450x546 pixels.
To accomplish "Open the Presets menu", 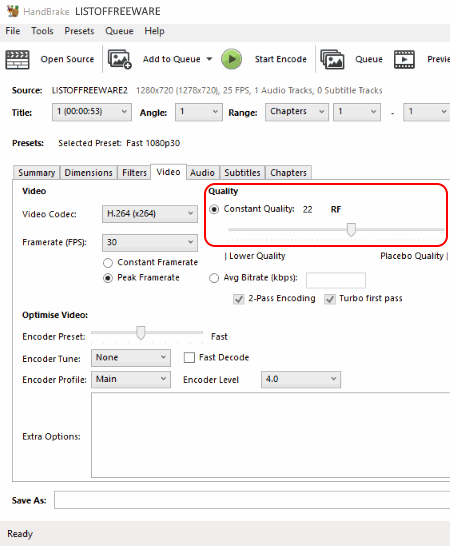I will point(79,31).
